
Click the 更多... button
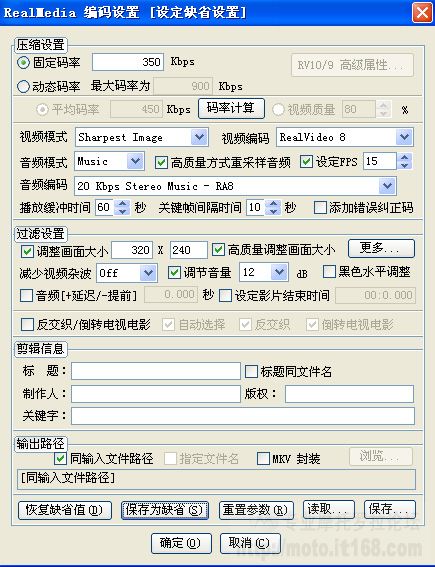(x=381, y=248)
